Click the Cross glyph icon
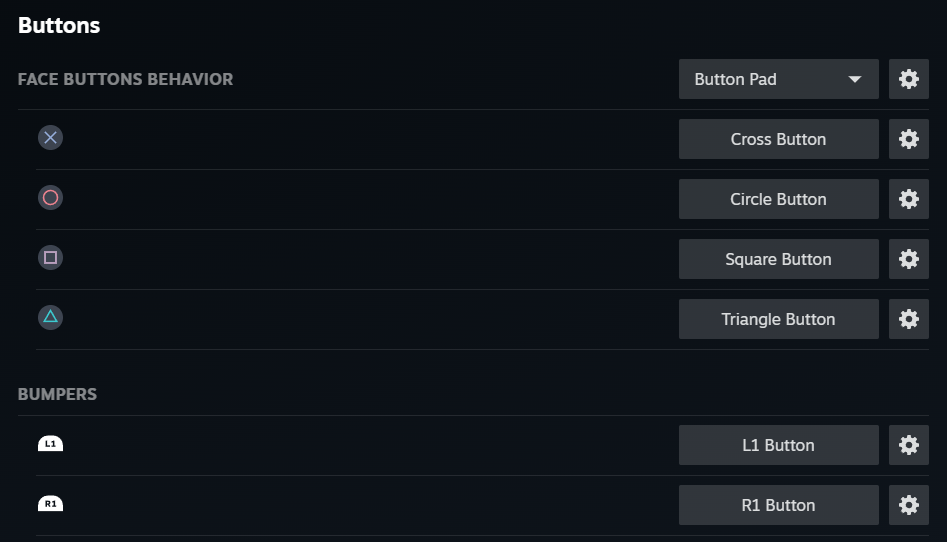Screen dimensions: 947x542 [x=50, y=138]
